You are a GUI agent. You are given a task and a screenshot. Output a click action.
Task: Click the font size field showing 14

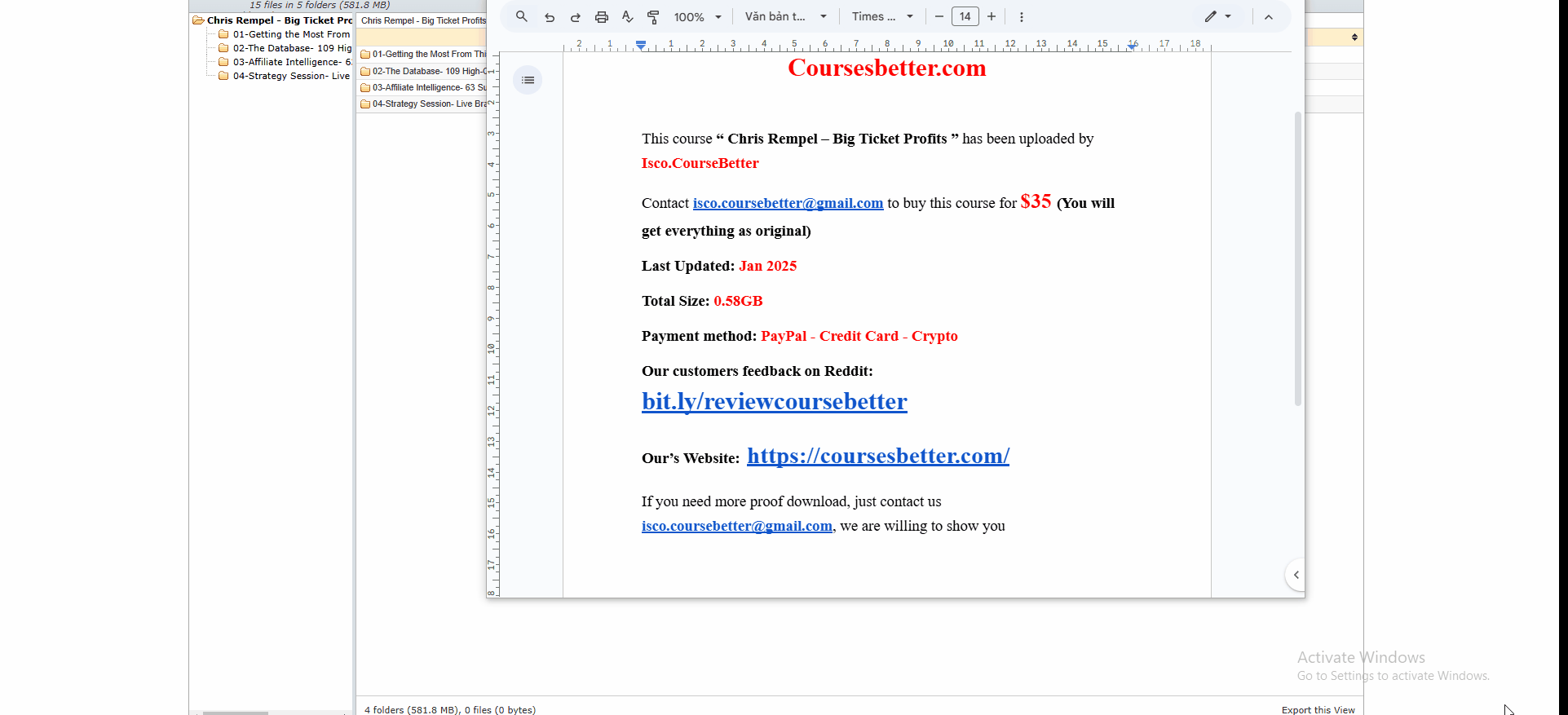(x=965, y=16)
